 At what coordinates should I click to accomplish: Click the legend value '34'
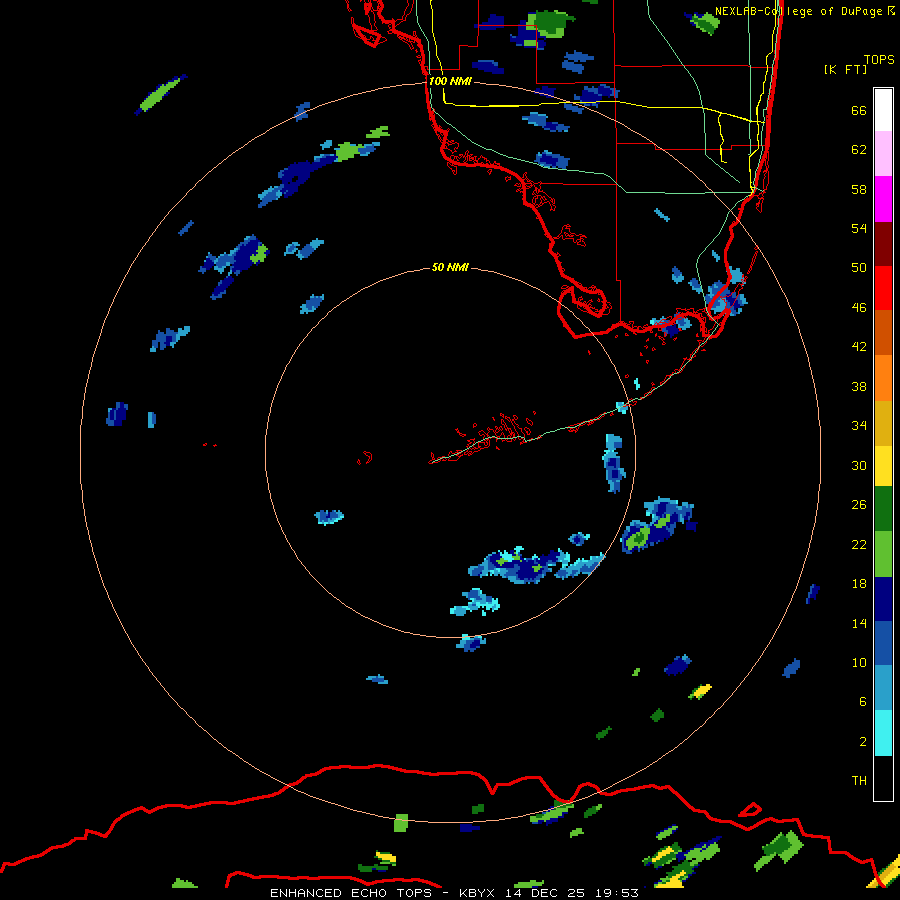click(859, 425)
